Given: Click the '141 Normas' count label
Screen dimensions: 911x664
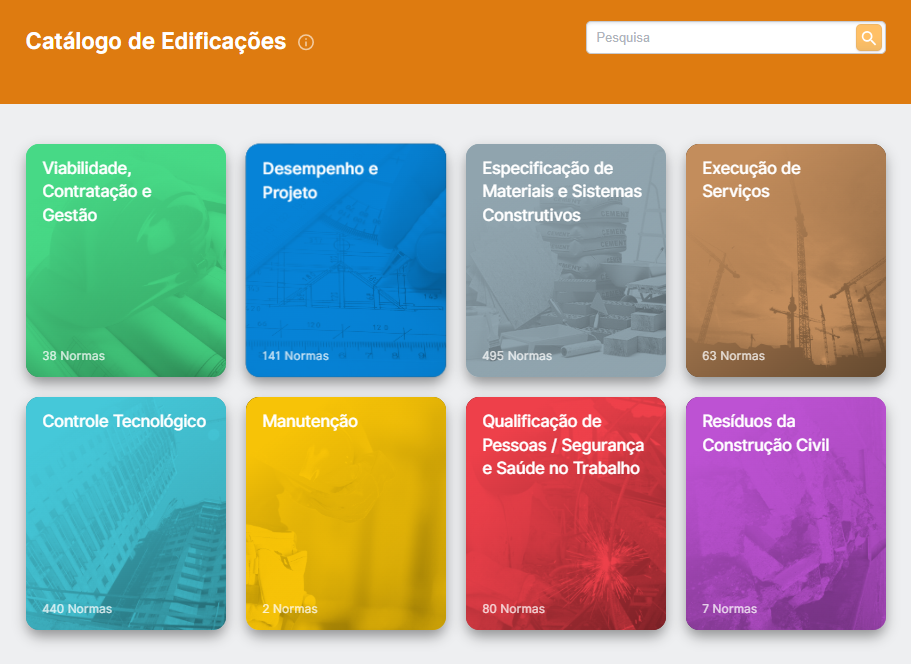Looking at the screenshot, I should [295, 356].
